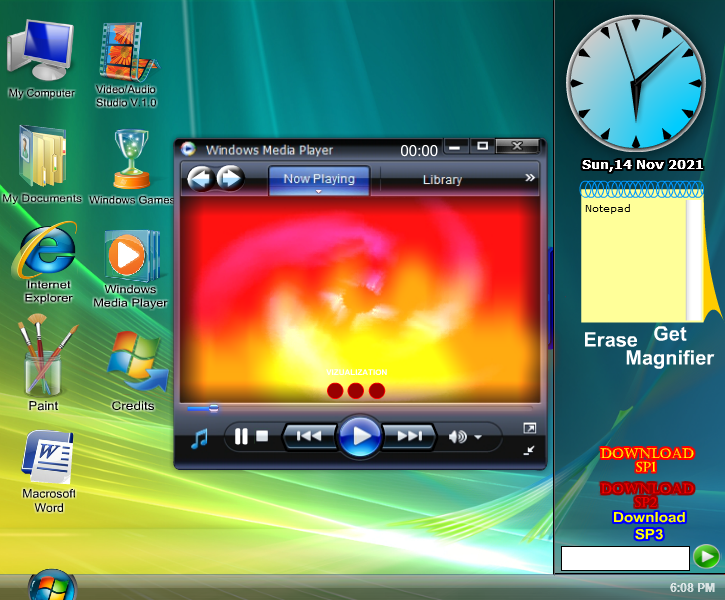The height and width of the screenshot is (600, 725).
Task: Click the VIZUALIZATION label
Action: click(x=356, y=372)
